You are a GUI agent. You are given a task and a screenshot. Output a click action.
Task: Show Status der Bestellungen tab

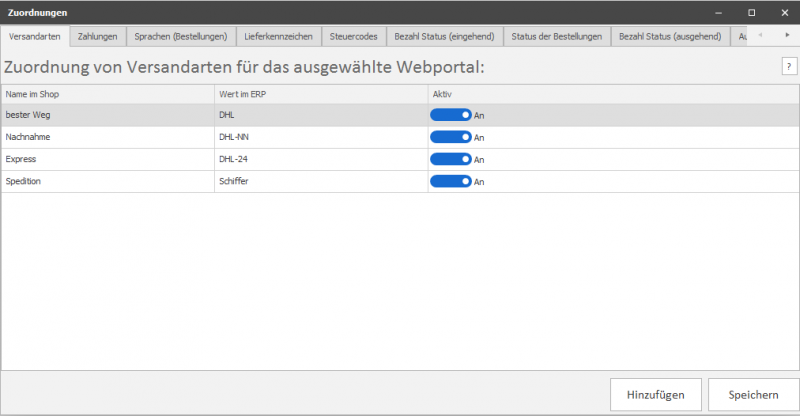pos(556,37)
